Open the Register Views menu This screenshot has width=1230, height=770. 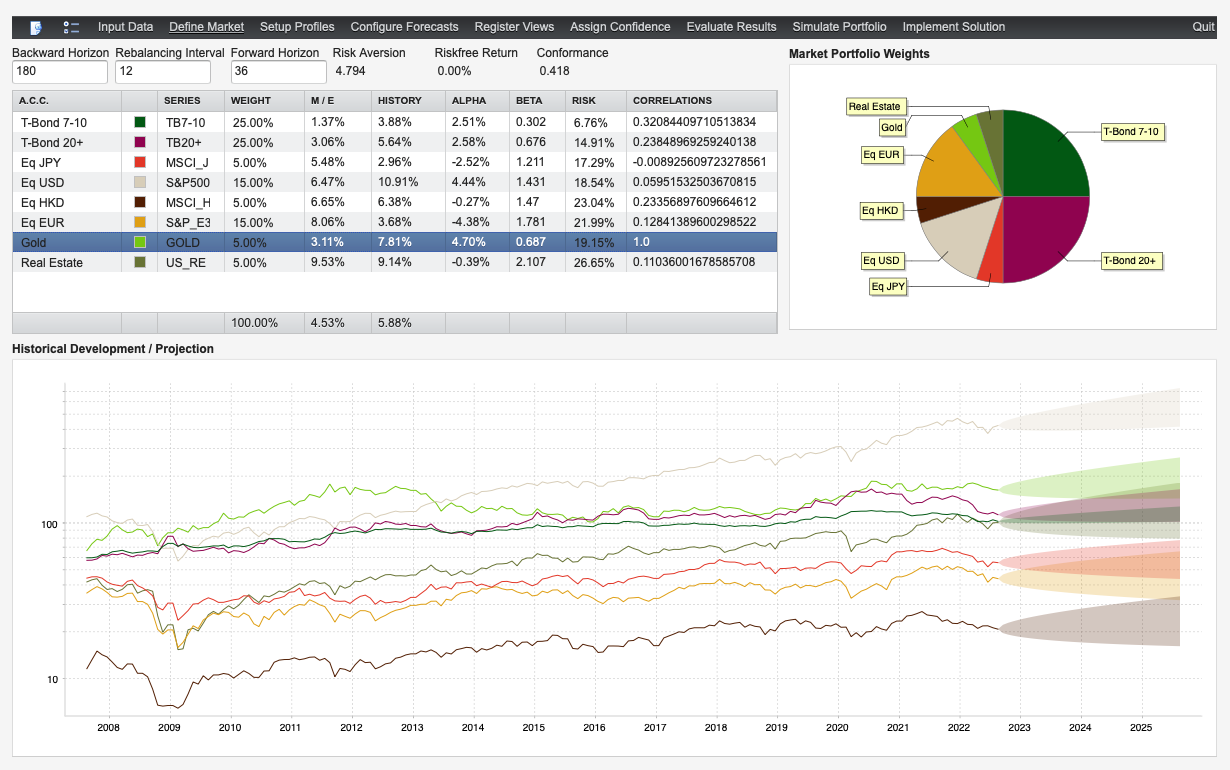[514, 27]
